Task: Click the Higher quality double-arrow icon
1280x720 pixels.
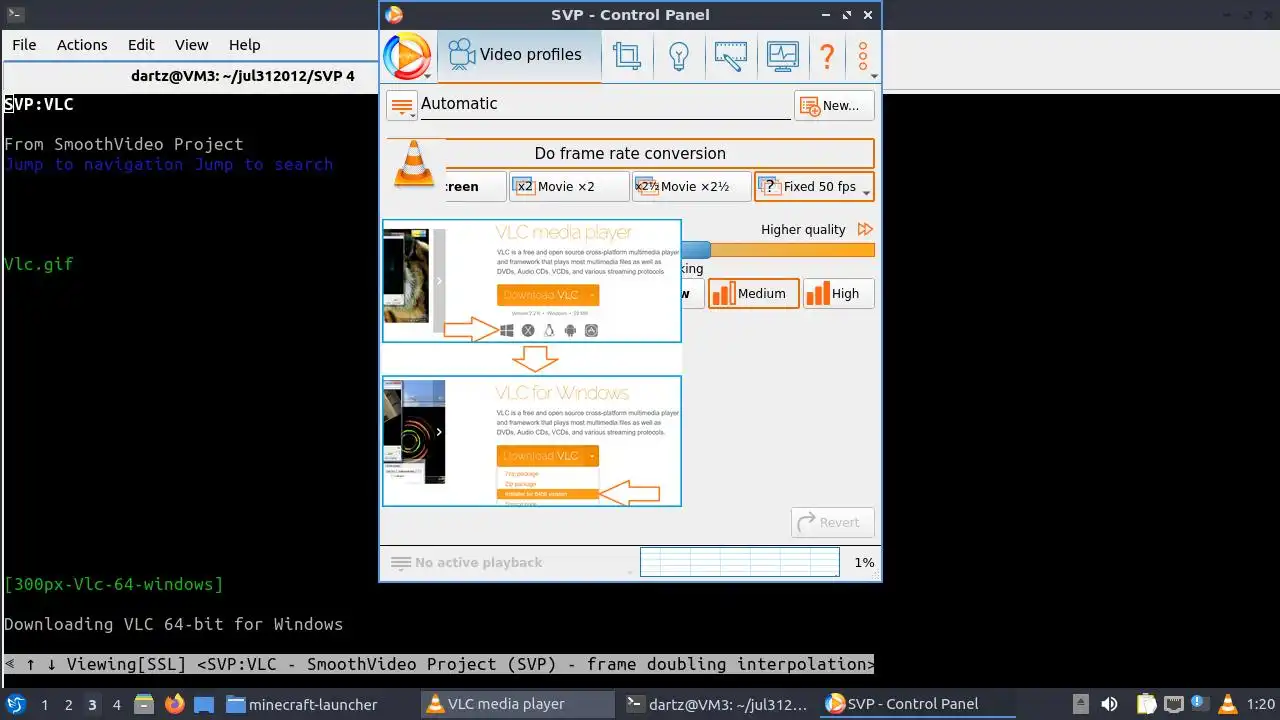Action: pos(866,229)
